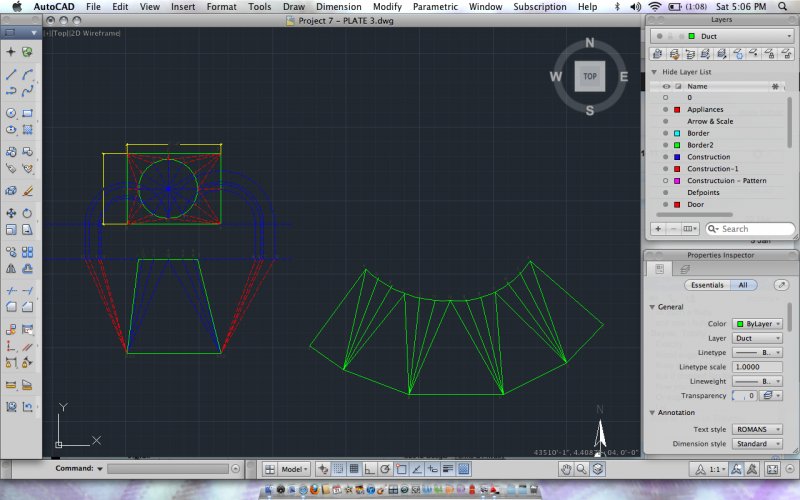This screenshot has width=800, height=500.
Task: Select the Spline curve tool
Action: (28, 91)
